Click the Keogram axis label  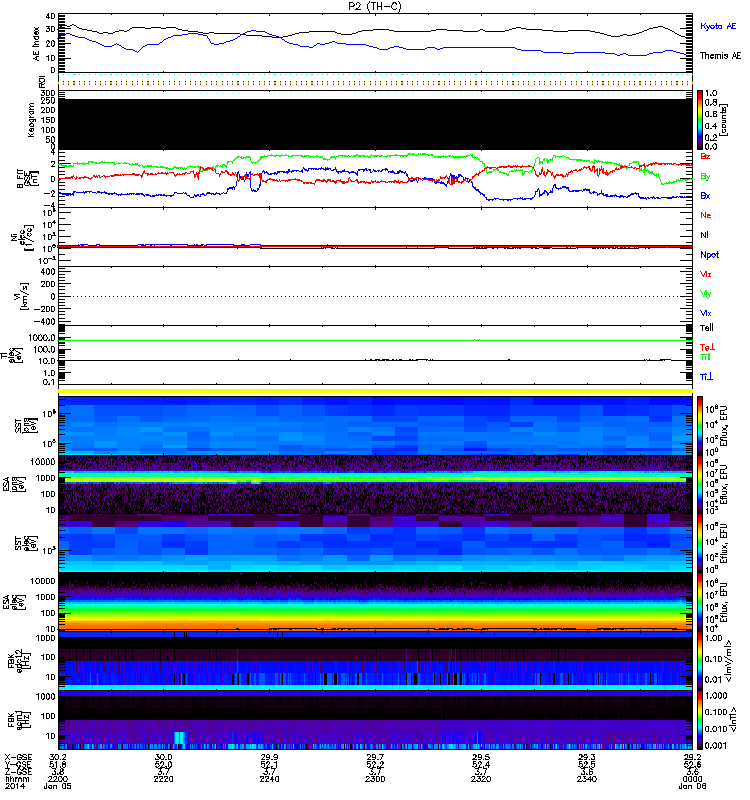tap(32, 120)
